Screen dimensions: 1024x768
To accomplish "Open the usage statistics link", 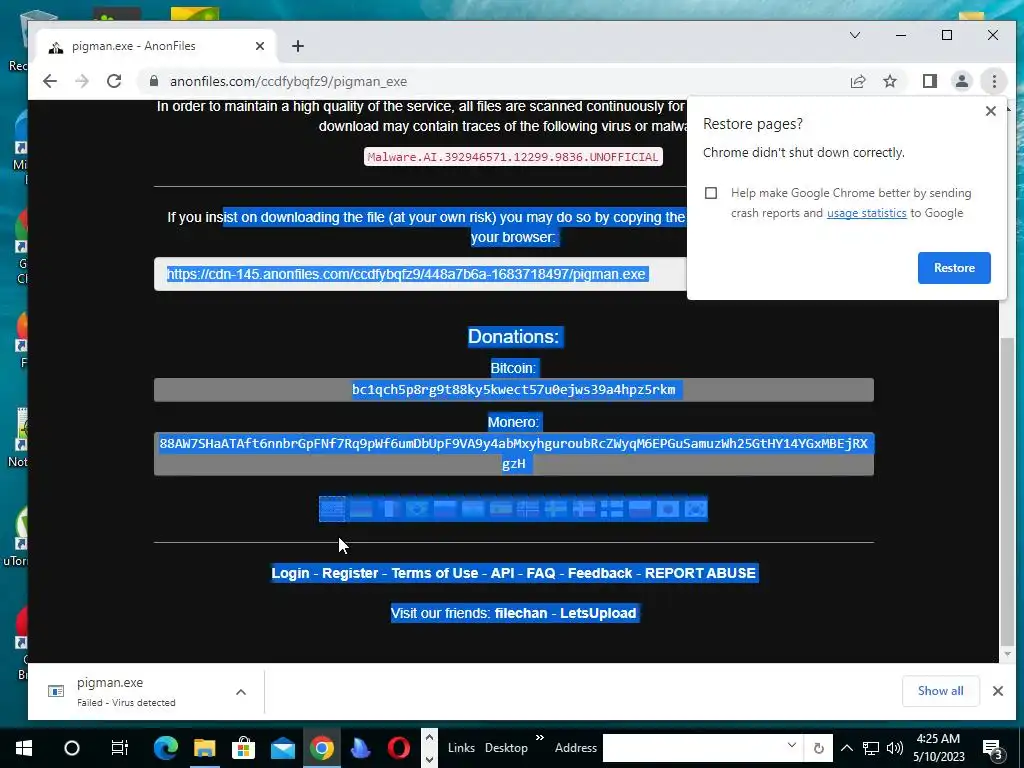I will (x=867, y=213).
